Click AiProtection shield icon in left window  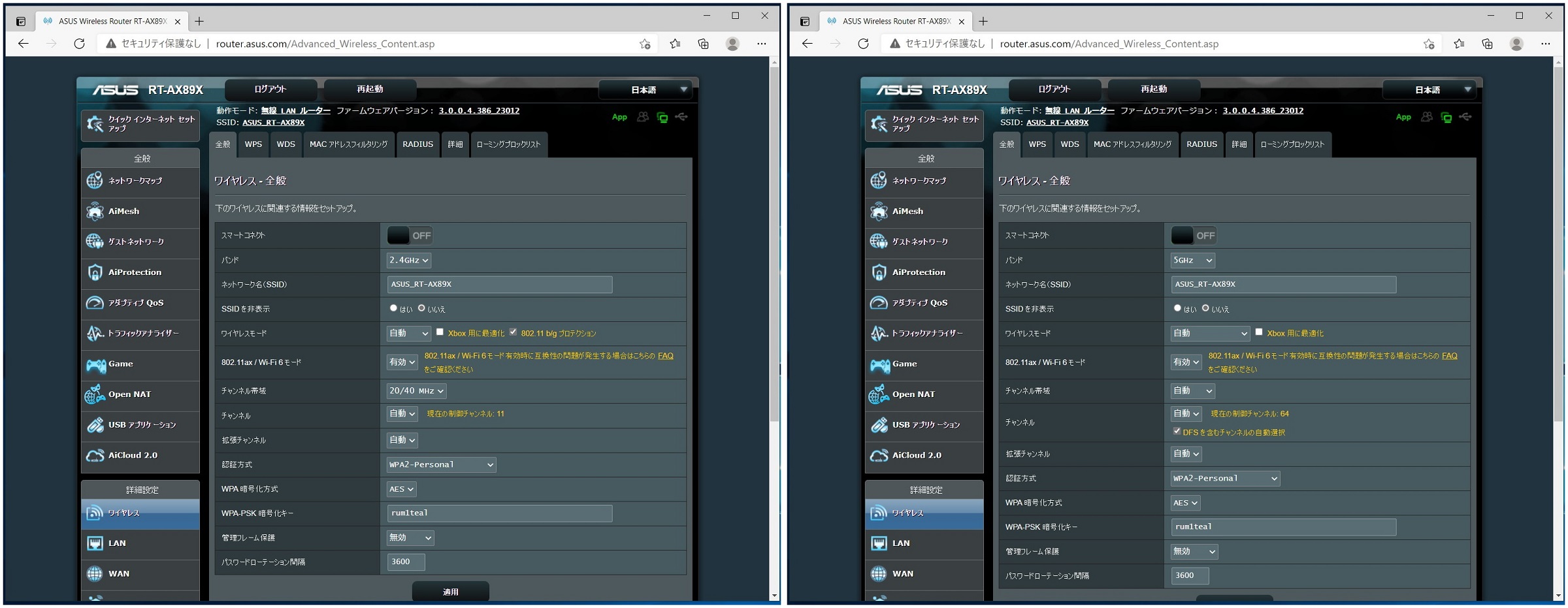[95, 272]
